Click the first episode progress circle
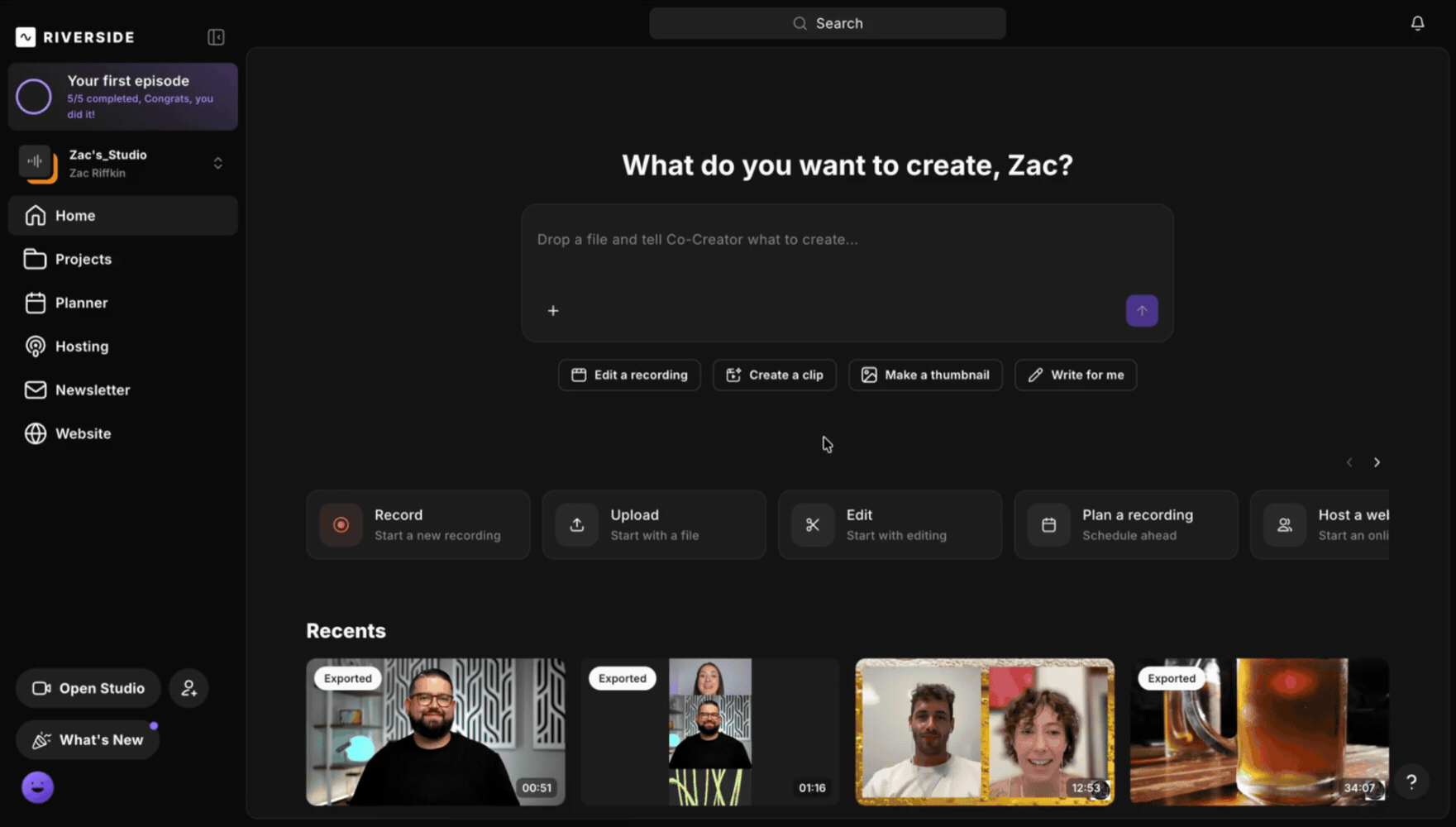The width and height of the screenshot is (1456, 827). point(34,97)
